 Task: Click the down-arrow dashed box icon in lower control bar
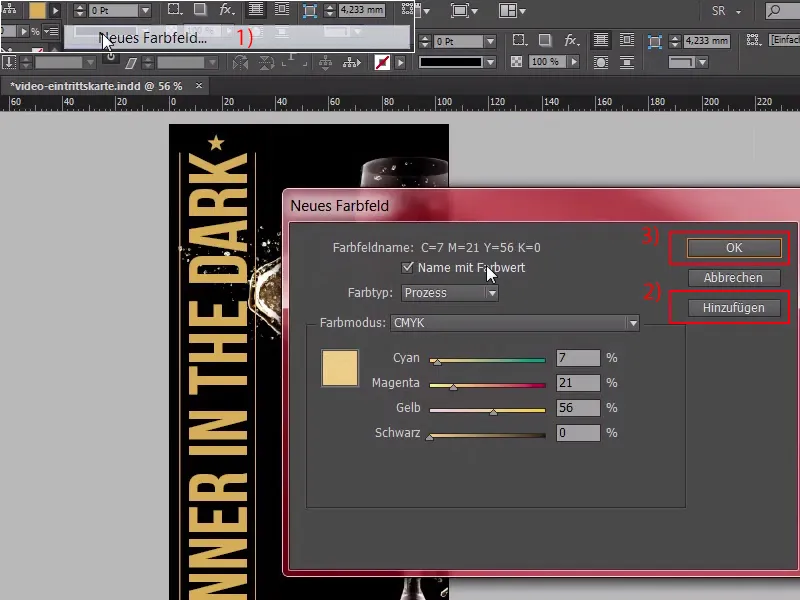click(x=9, y=63)
